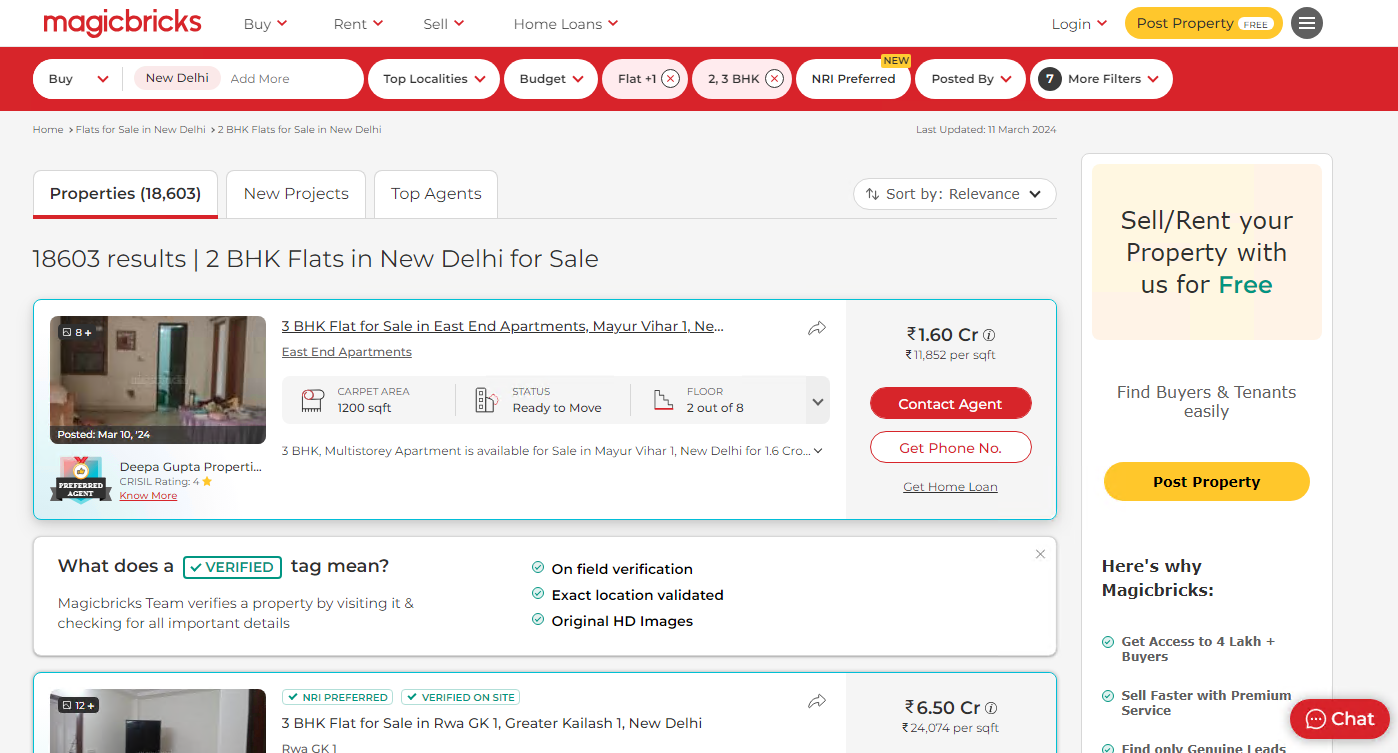Click Get Phone No. button
The height and width of the screenshot is (753, 1398).
[x=950, y=448]
